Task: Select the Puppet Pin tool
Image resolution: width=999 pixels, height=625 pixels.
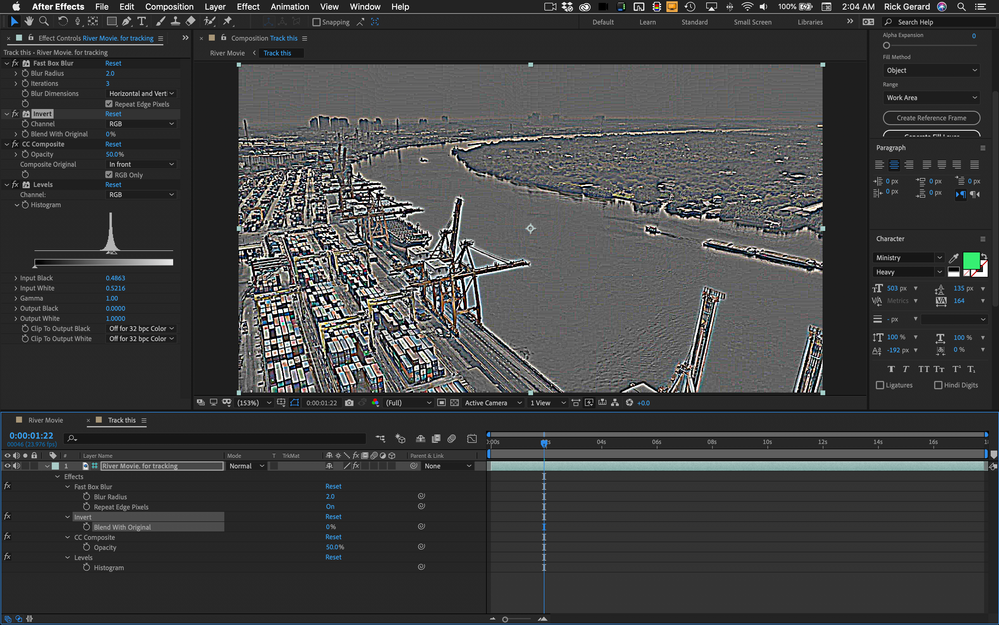Action: tap(227, 22)
